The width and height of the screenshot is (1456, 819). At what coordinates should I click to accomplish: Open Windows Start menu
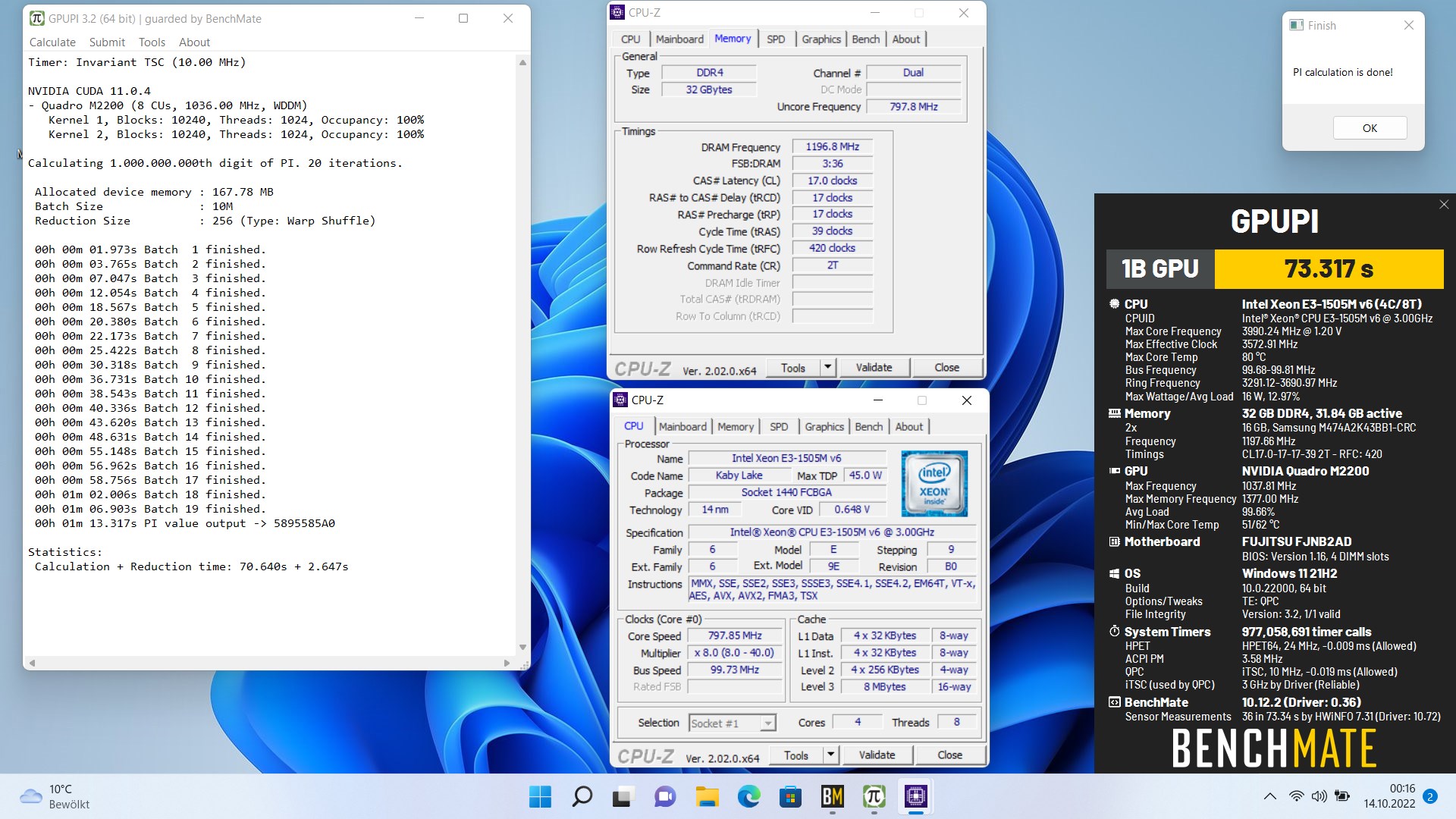coord(540,796)
